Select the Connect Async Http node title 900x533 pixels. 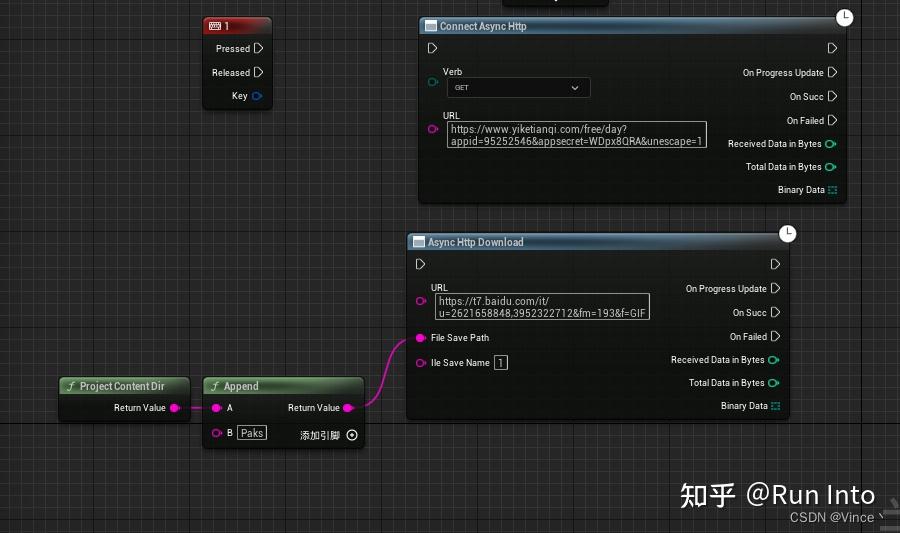483,26
